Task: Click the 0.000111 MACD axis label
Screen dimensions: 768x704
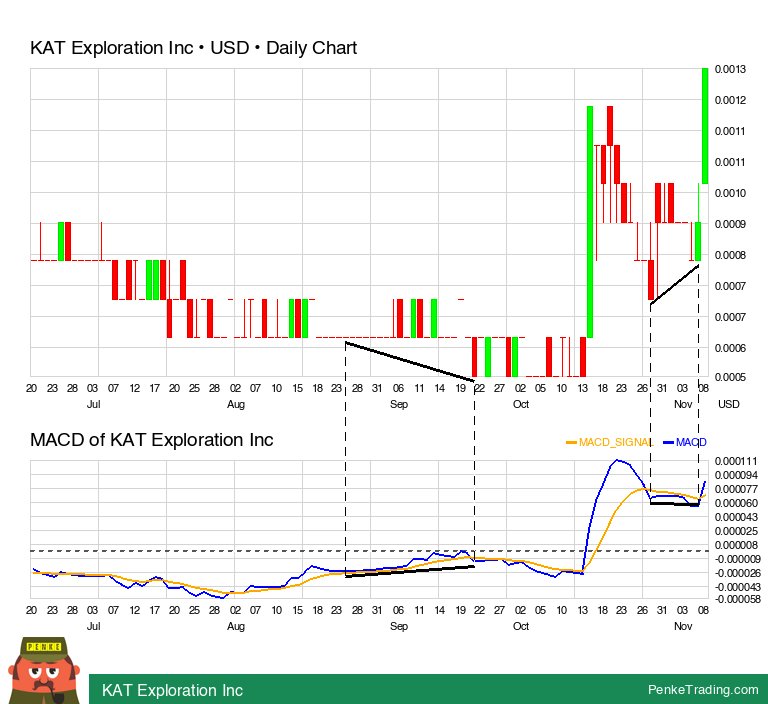Action: pyautogui.click(x=736, y=461)
